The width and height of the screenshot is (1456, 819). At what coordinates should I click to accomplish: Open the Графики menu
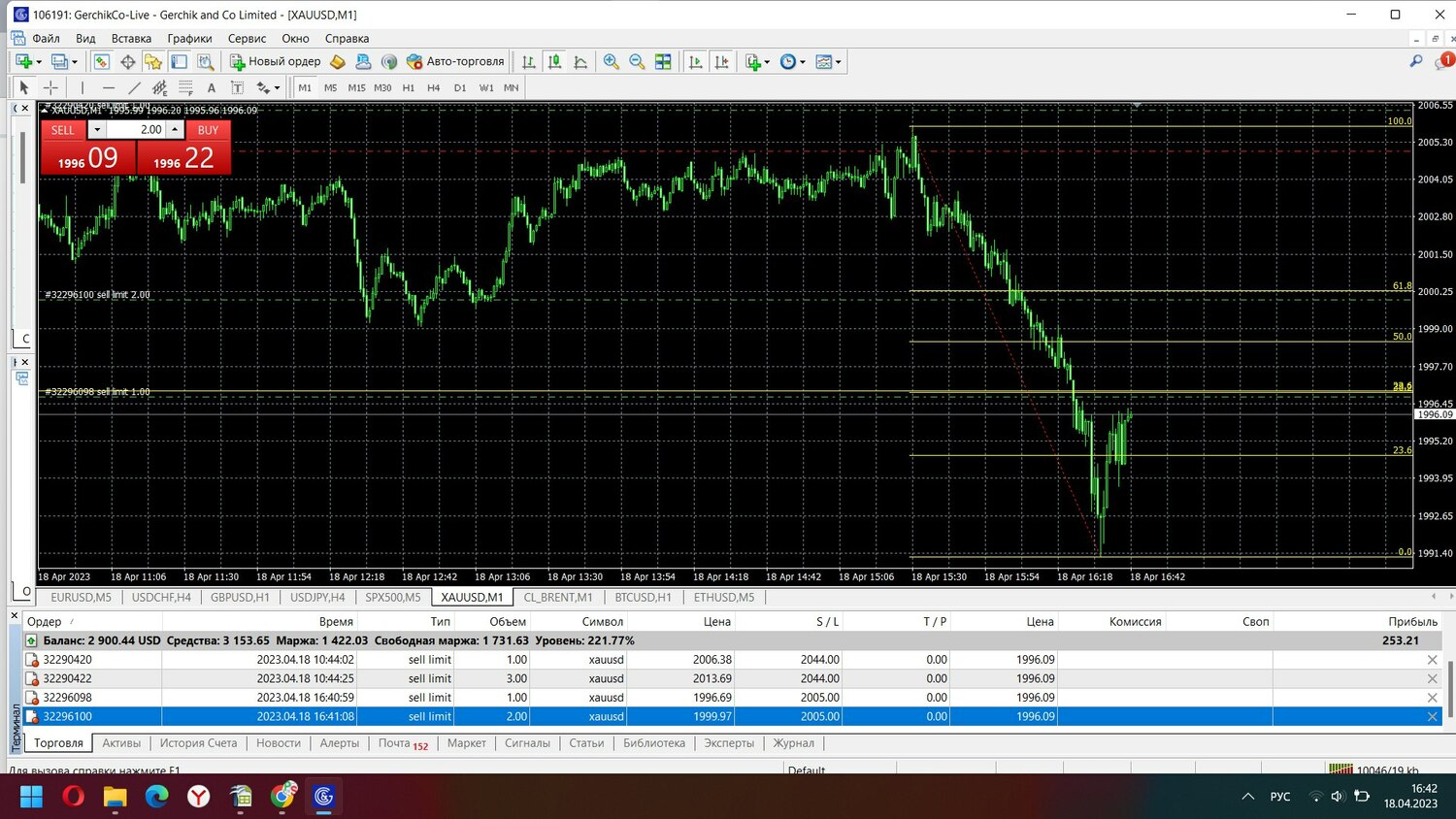point(189,39)
